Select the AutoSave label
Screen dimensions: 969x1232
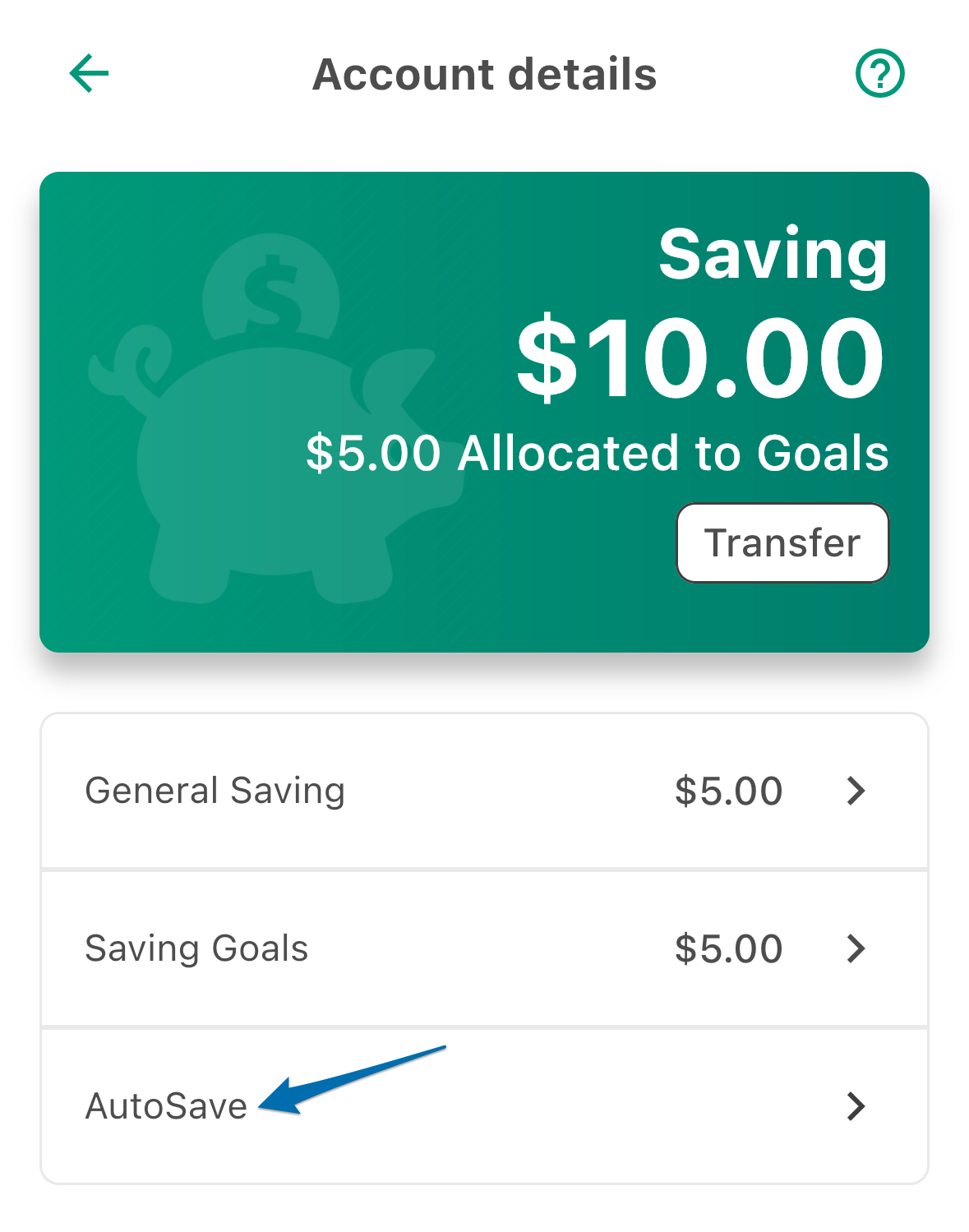(166, 1106)
